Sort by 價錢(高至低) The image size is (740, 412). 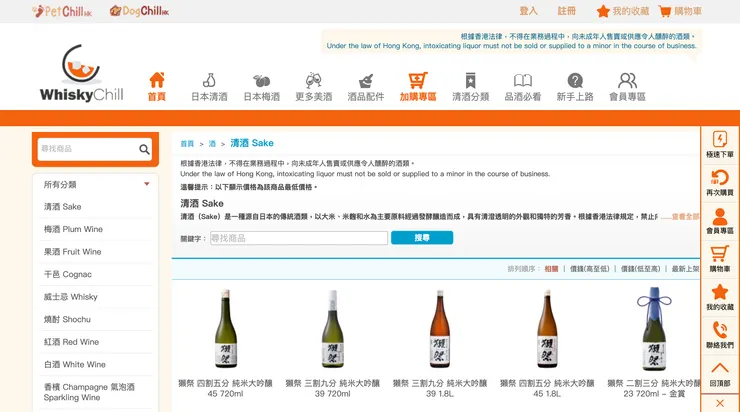tap(589, 269)
